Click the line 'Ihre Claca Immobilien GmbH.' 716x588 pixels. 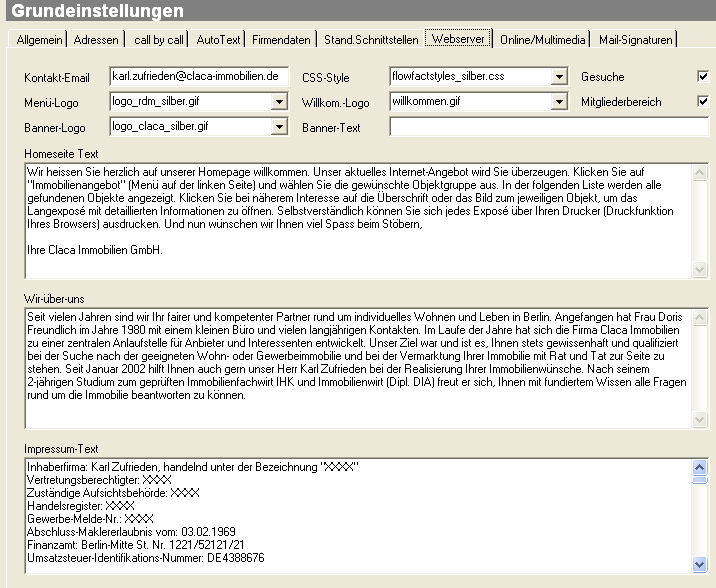pyautogui.click(x=95, y=250)
